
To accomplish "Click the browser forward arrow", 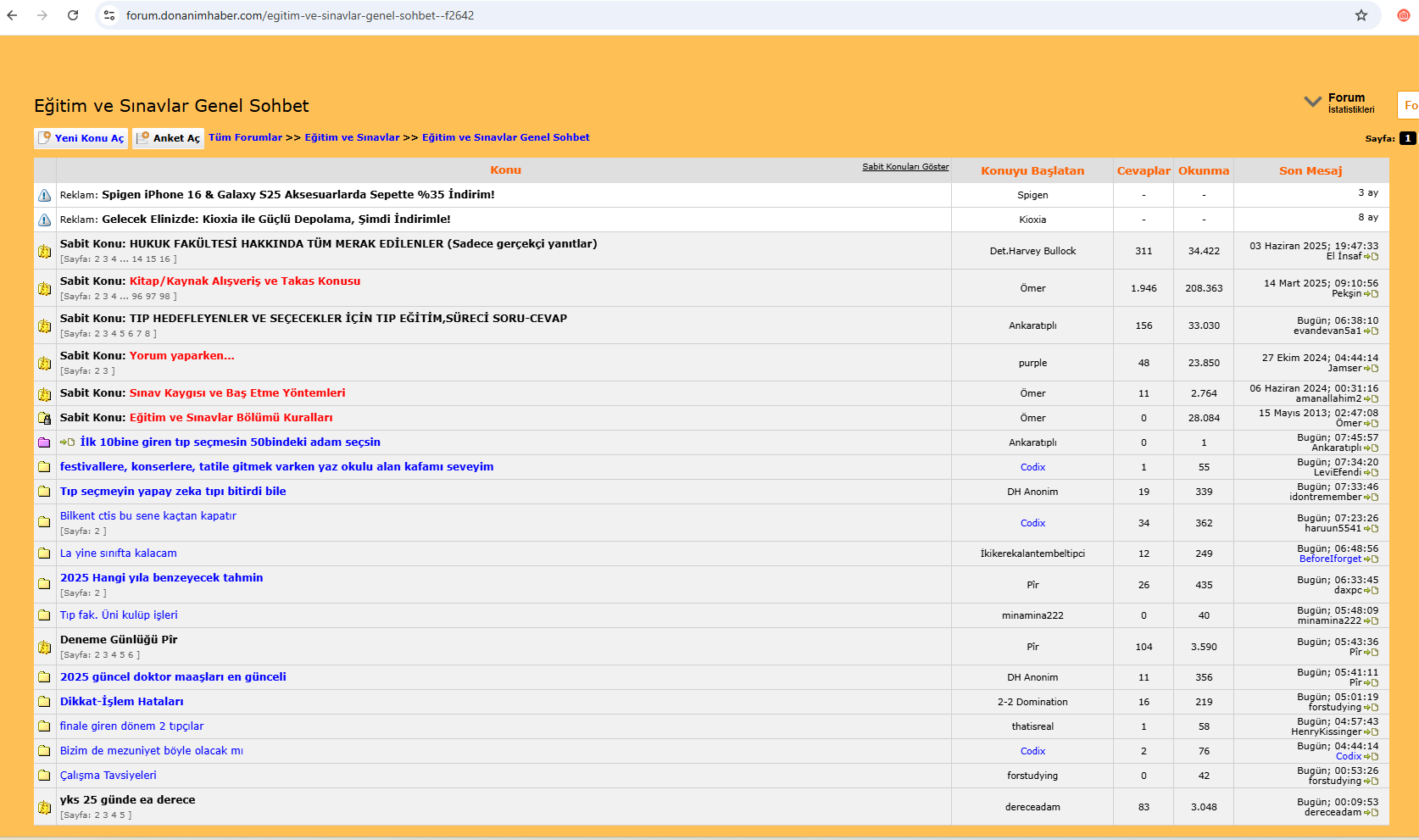I will [42, 15].
